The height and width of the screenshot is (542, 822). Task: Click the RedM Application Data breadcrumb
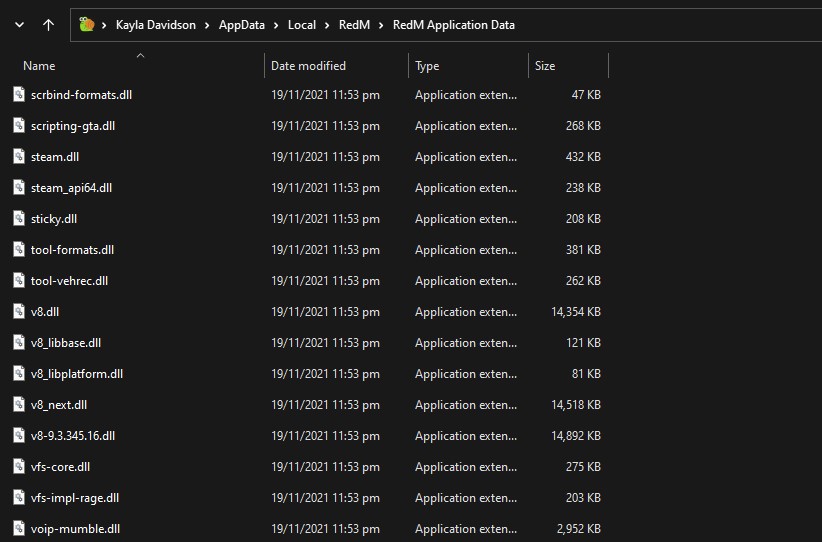point(453,25)
